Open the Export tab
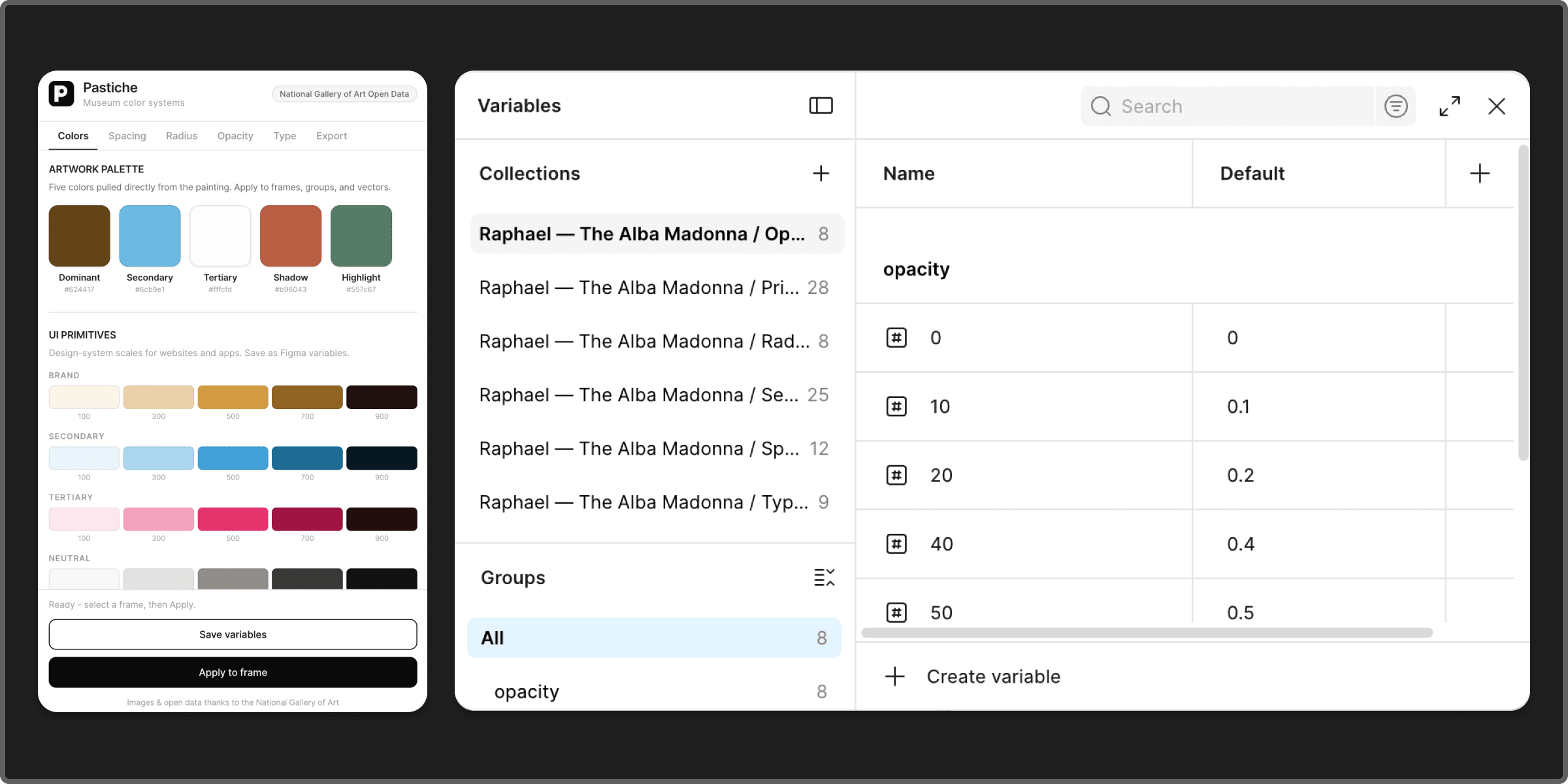Image resolution: width=1568 pixels, height=784 pixels. point(331,136)
